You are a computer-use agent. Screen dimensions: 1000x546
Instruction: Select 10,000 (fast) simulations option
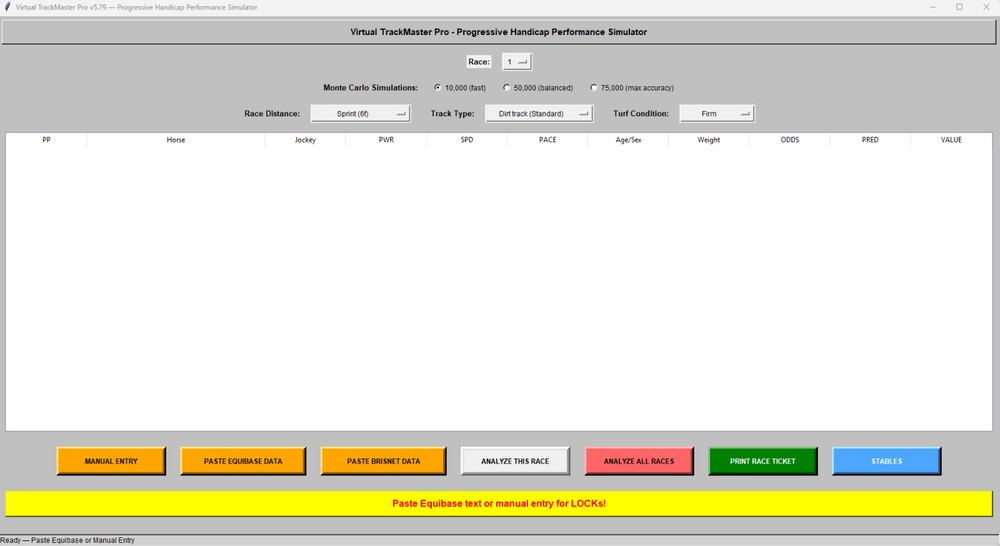pyautogui.click(x=438, y=88)
